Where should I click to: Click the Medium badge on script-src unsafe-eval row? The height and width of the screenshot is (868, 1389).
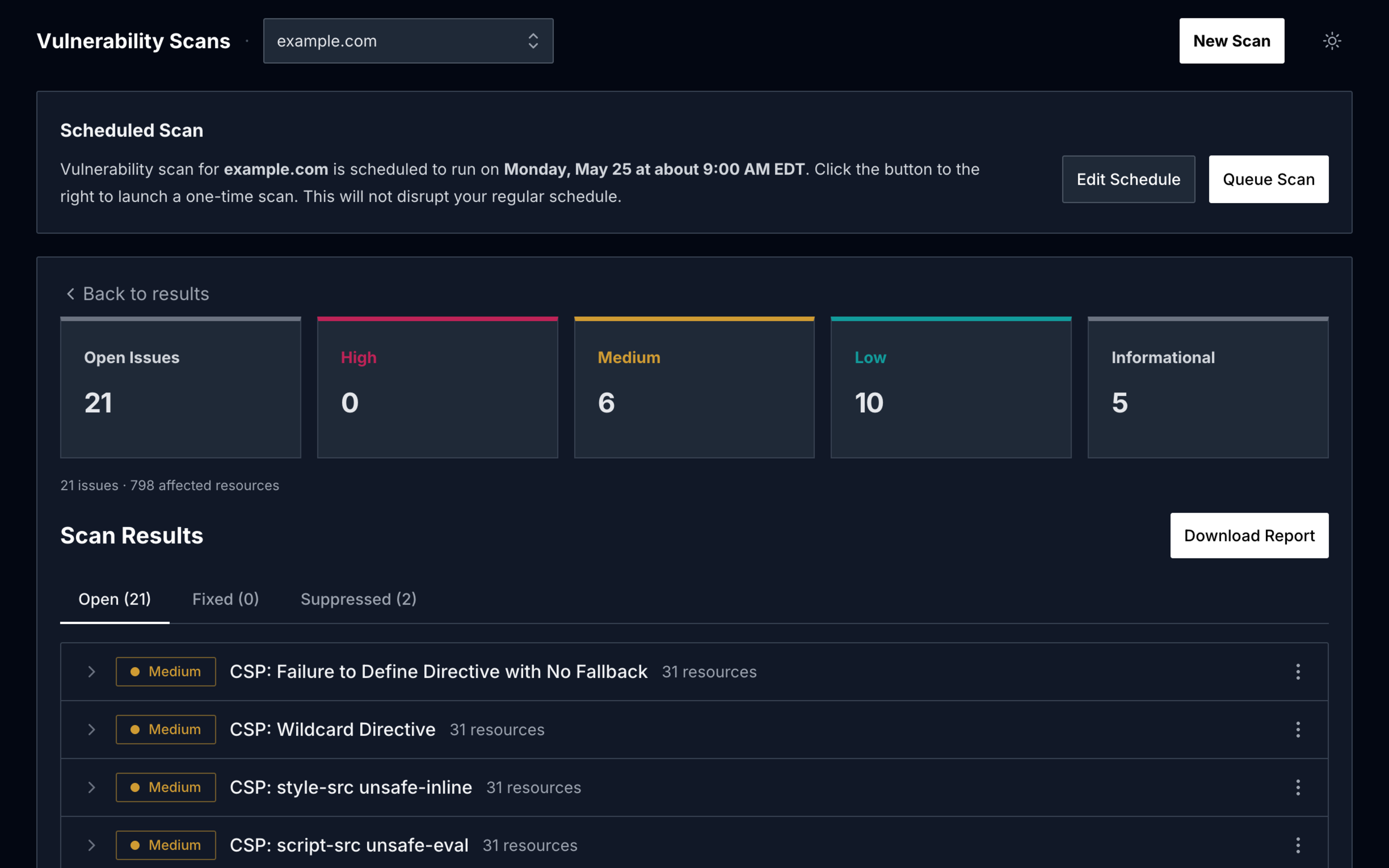166,845
